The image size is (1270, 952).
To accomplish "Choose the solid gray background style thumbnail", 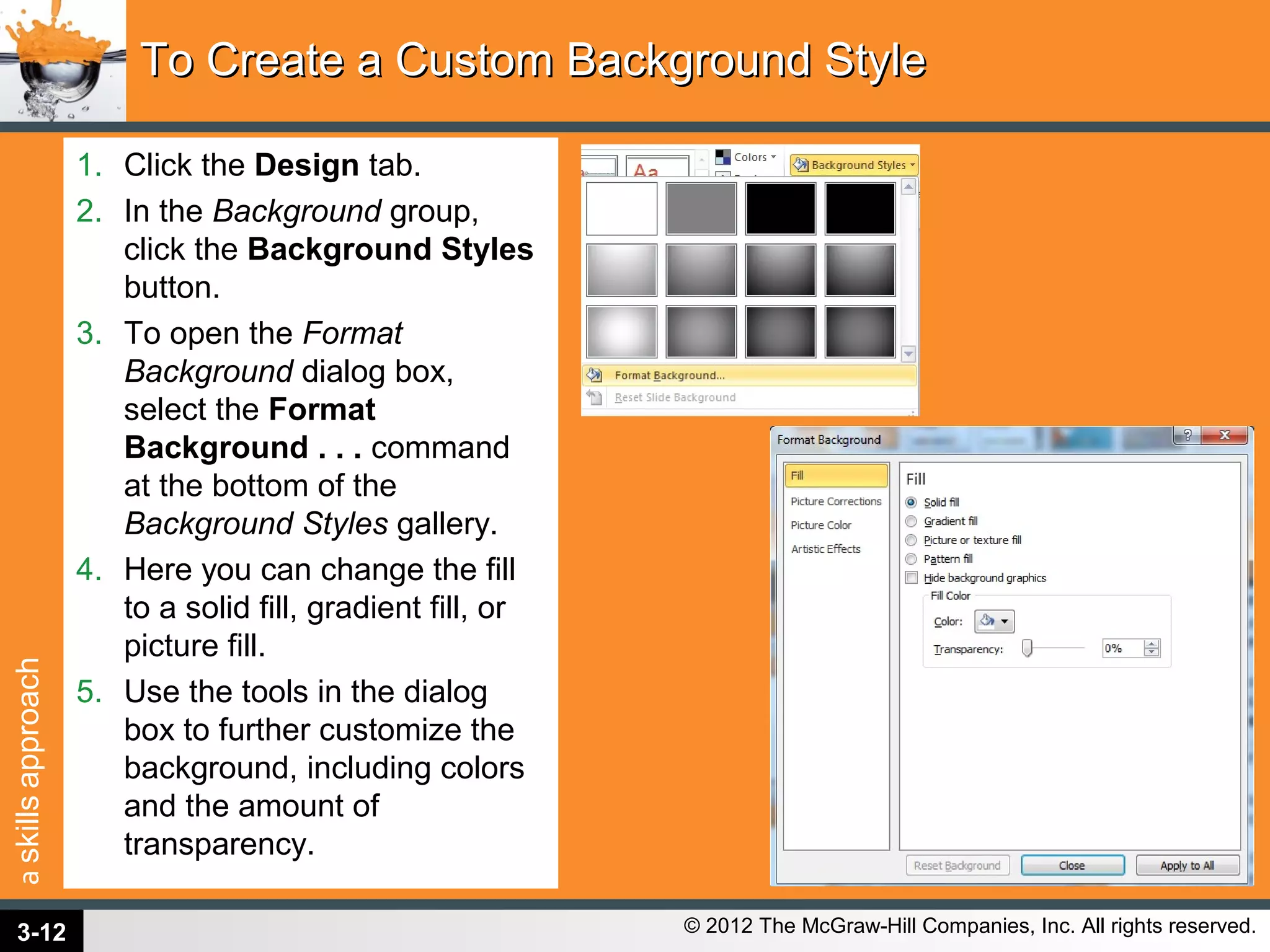I will click(x=701, y=209).
